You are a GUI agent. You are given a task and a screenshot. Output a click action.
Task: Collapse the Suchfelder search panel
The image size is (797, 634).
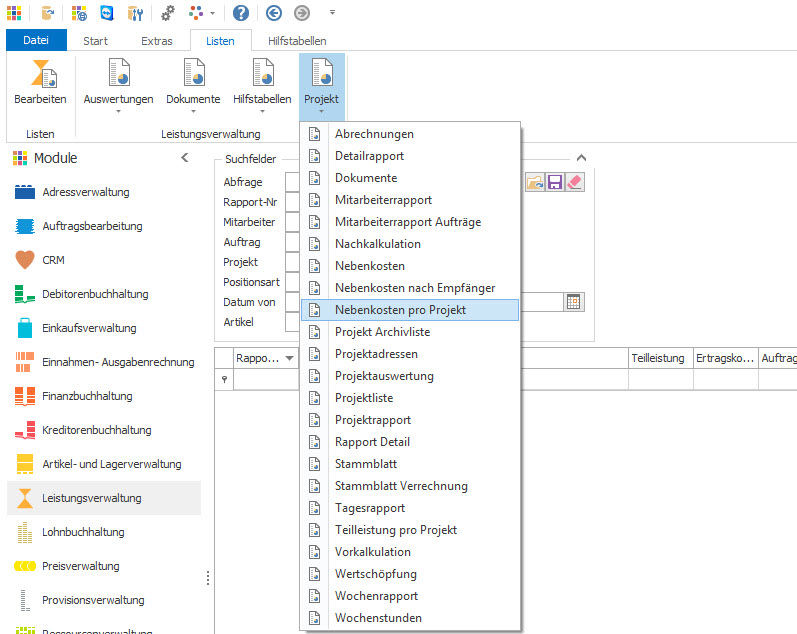[581, 158]
